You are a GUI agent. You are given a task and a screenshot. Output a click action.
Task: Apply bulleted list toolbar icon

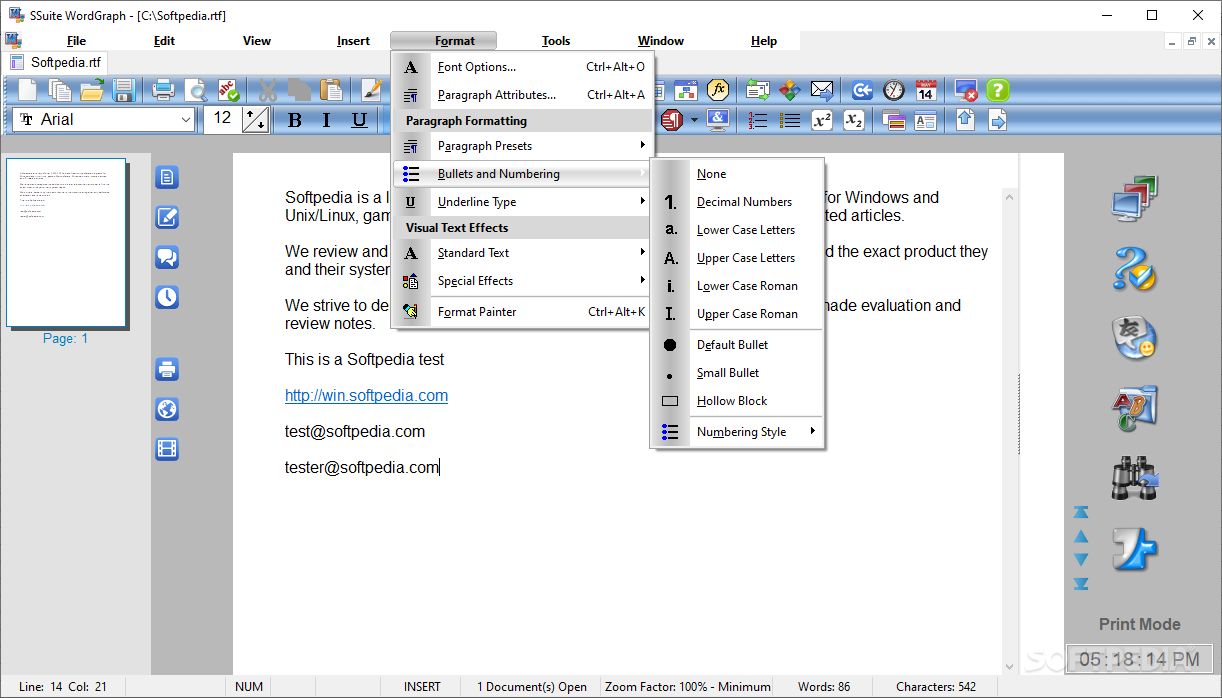[790, 120]
